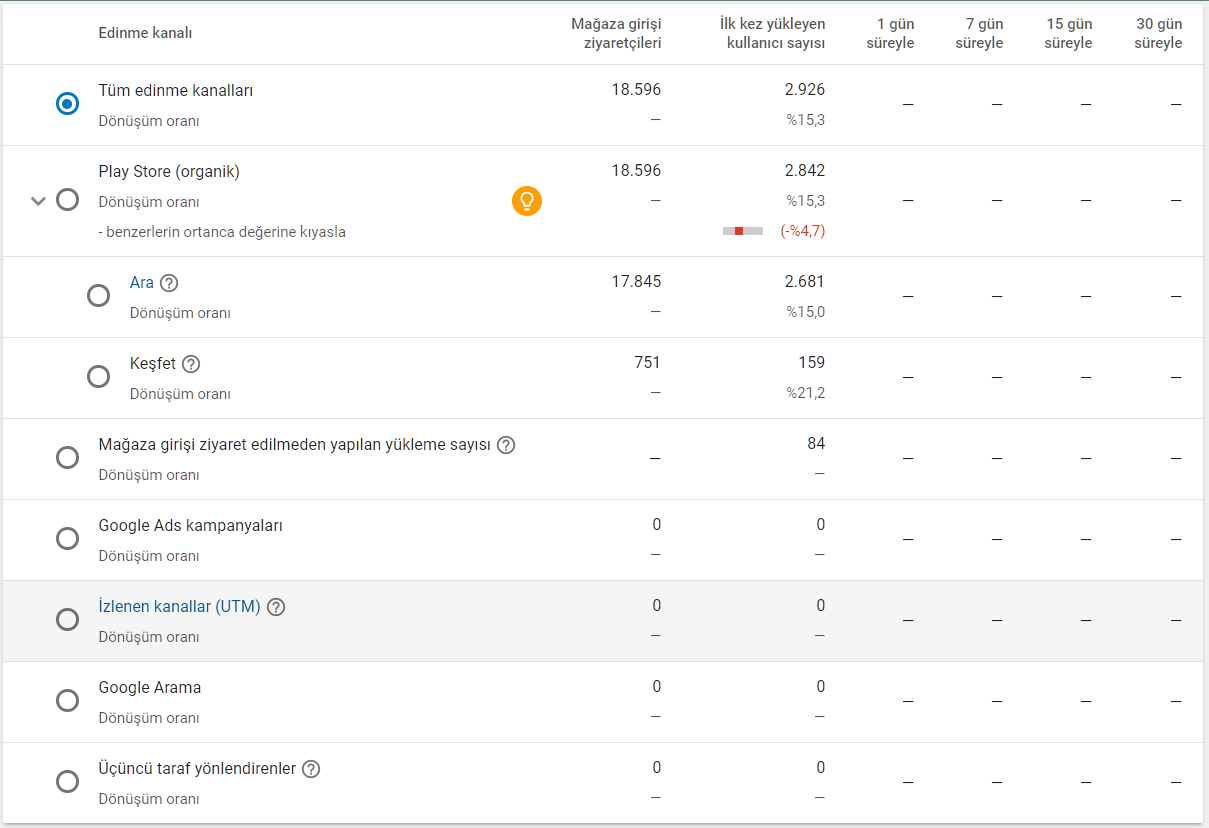Click the orange lightbulb insight icon
Screen dimensions: 1209x828
(527, 201)
